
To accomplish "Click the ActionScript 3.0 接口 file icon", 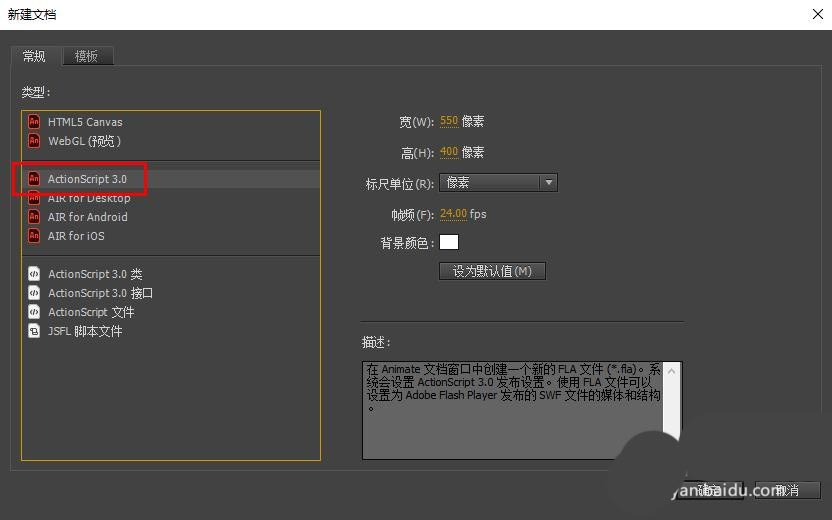I will [34, 293].
